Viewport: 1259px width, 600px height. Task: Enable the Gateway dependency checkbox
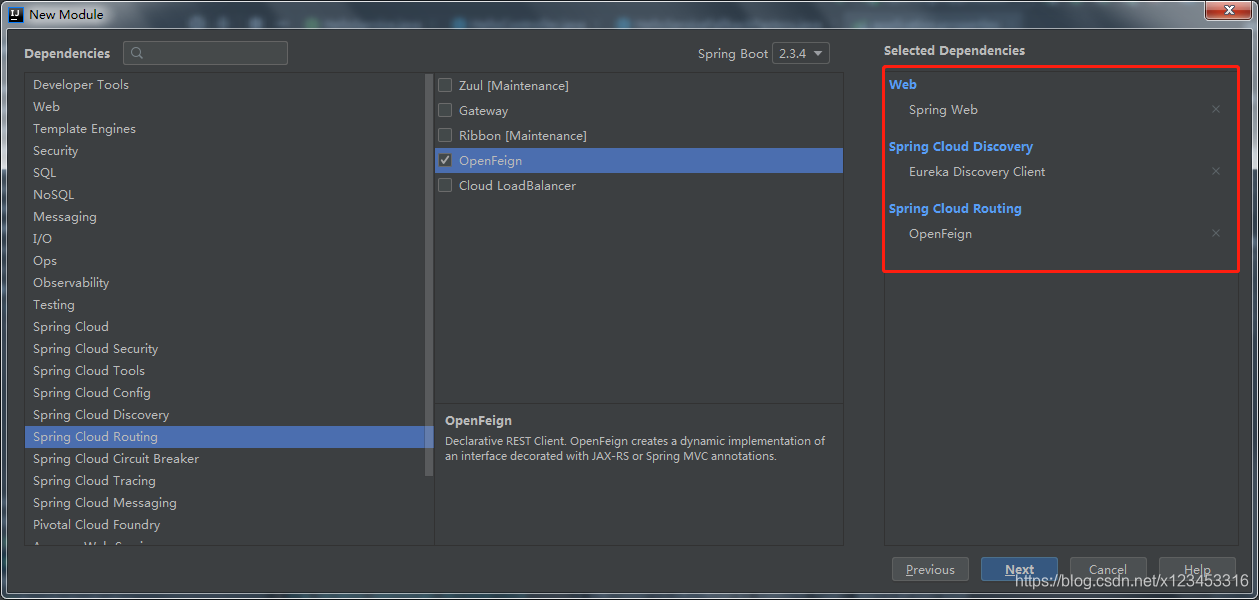(445, 111)
